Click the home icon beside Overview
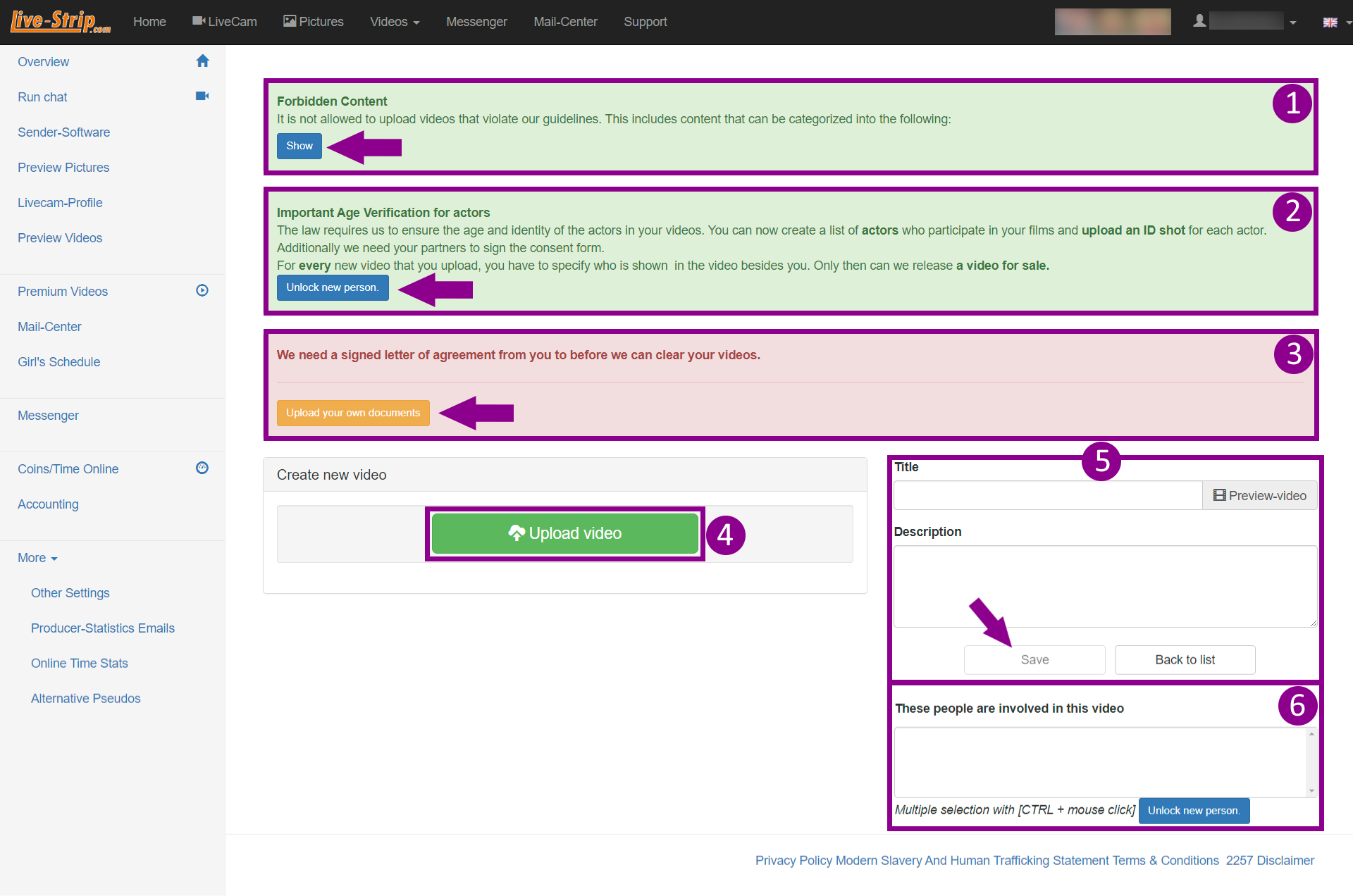The width and height of the screenshot is (1353, 896). [202, 61]
